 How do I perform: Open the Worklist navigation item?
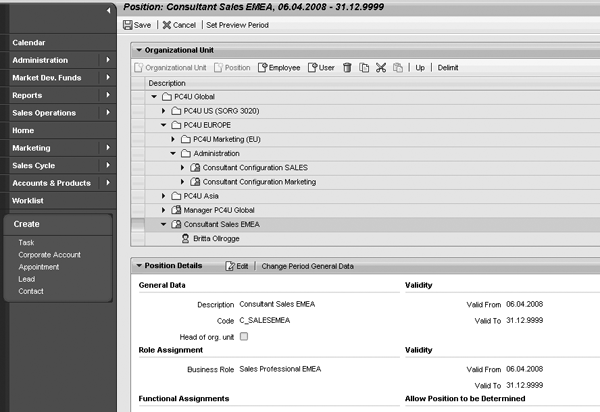[x=58, y=201]
